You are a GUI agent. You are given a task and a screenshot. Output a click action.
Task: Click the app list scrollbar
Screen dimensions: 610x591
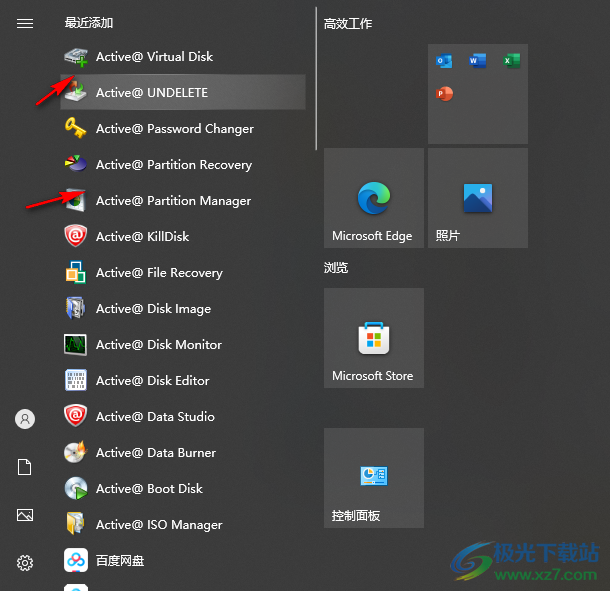tap(316, 78)
